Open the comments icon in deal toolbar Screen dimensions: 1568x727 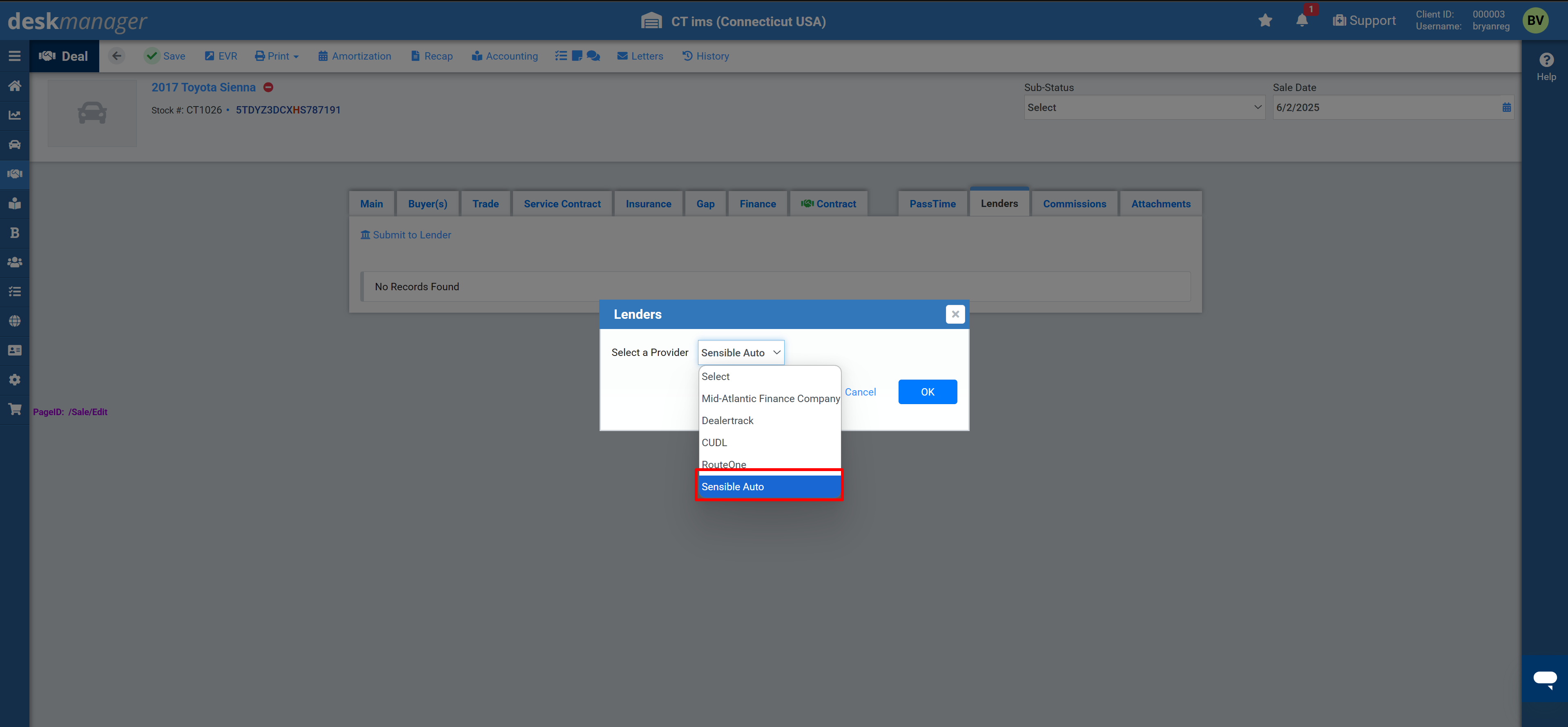coord(593,56)
